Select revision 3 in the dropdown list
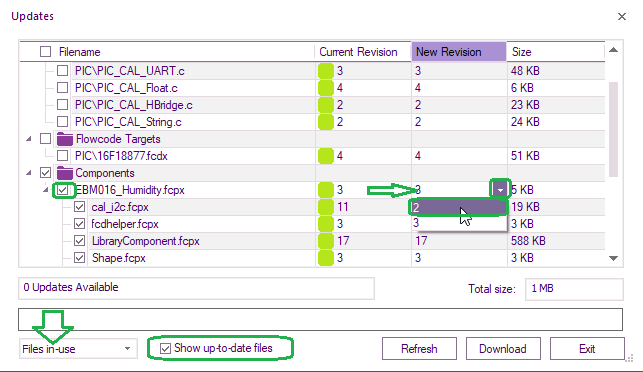This screenshot has width=643, height=372. pos(458,223)
